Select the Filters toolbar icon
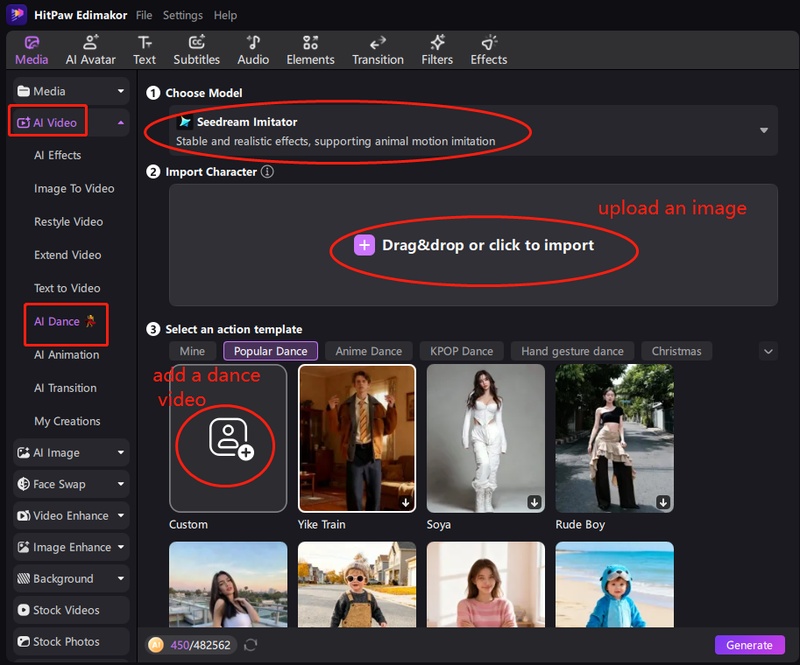This screenshot has height=665, width=800. pyautogui.click(x=437, y=49)
